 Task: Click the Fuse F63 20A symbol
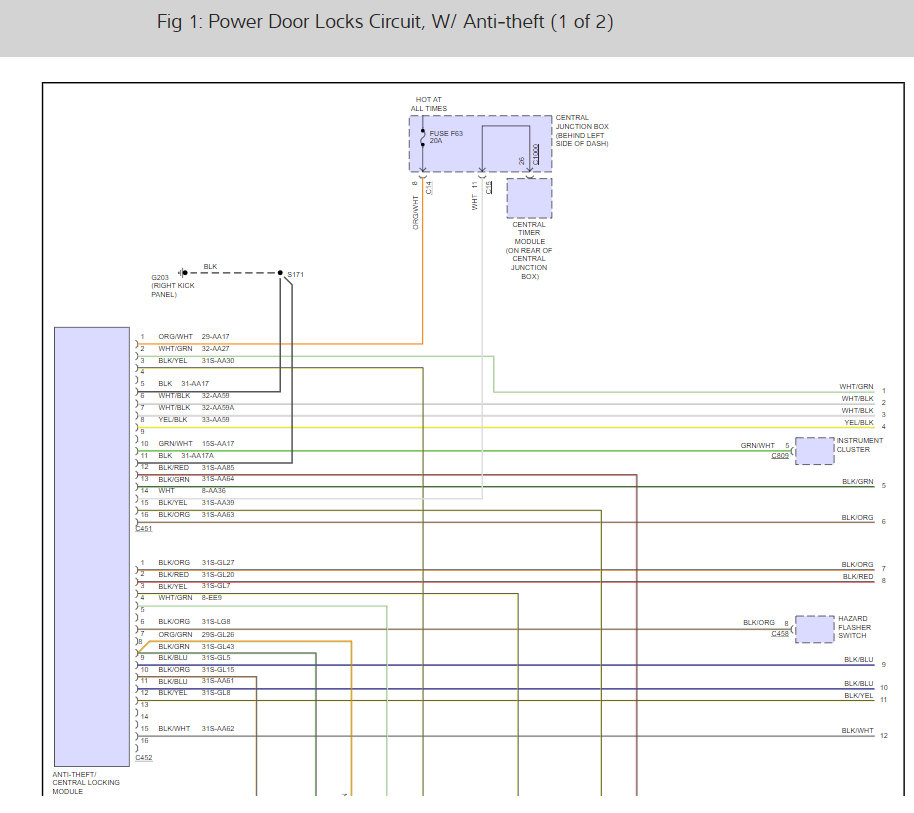(423, 138)
